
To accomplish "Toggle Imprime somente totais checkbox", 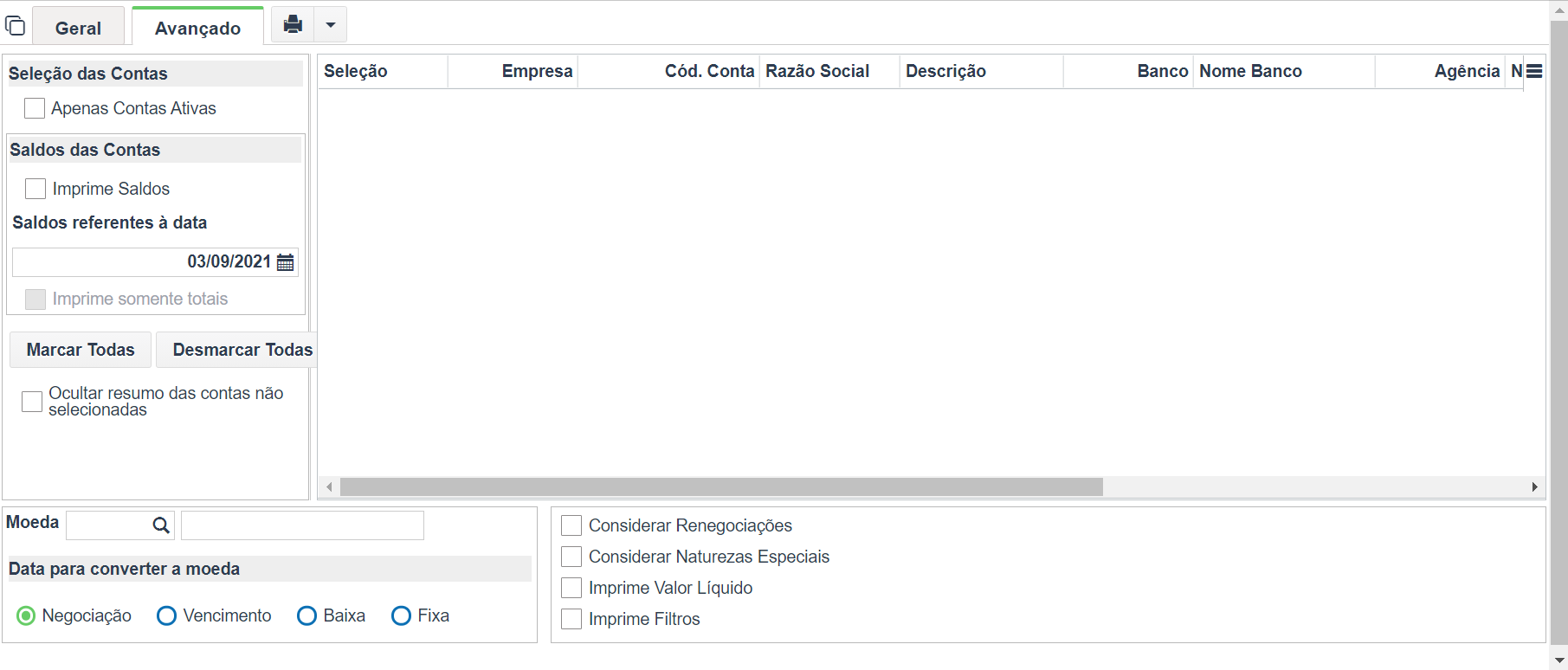I will [x=35, y=299].
